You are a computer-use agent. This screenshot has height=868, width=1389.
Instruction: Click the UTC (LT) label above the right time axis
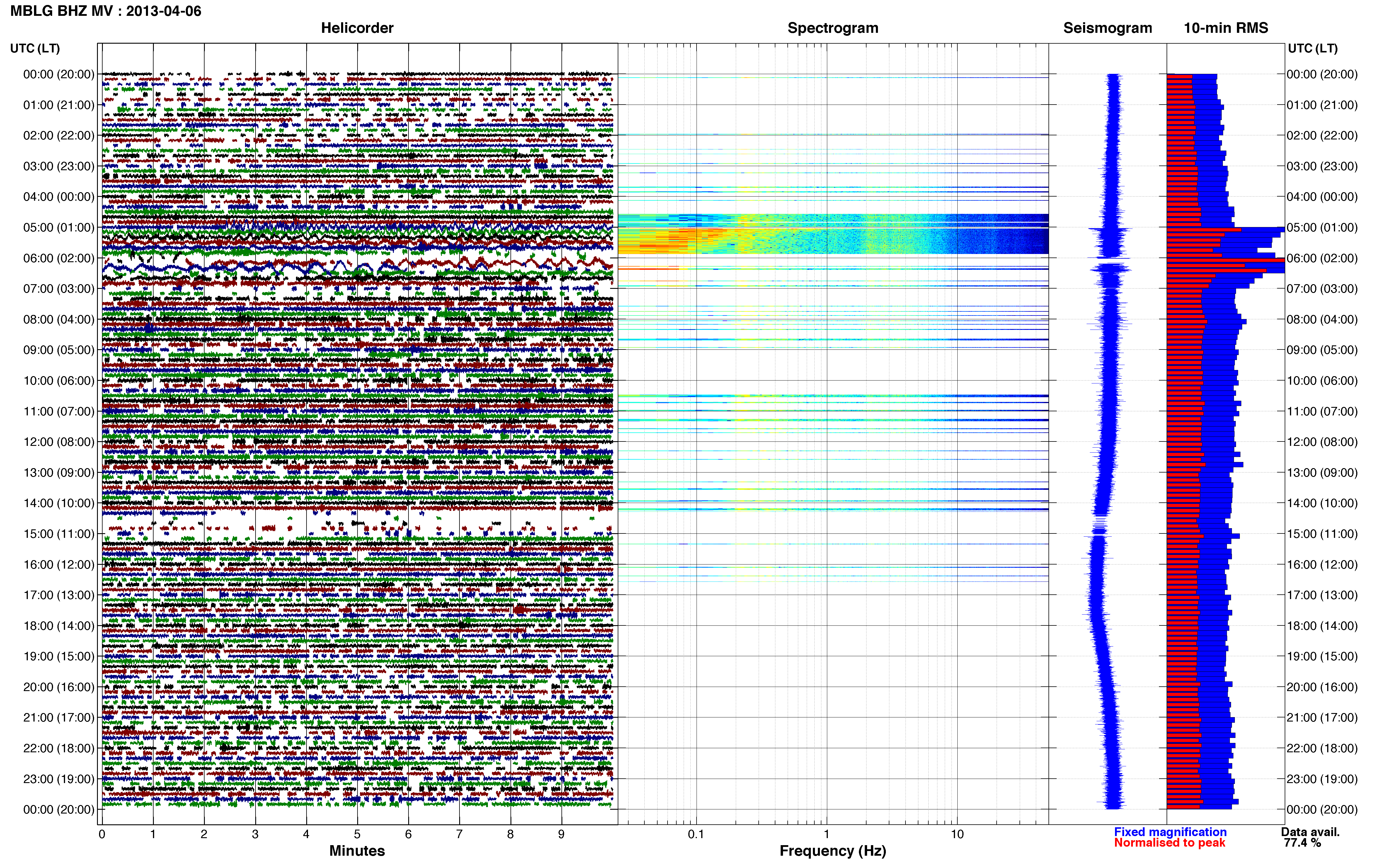[1313, 48]
